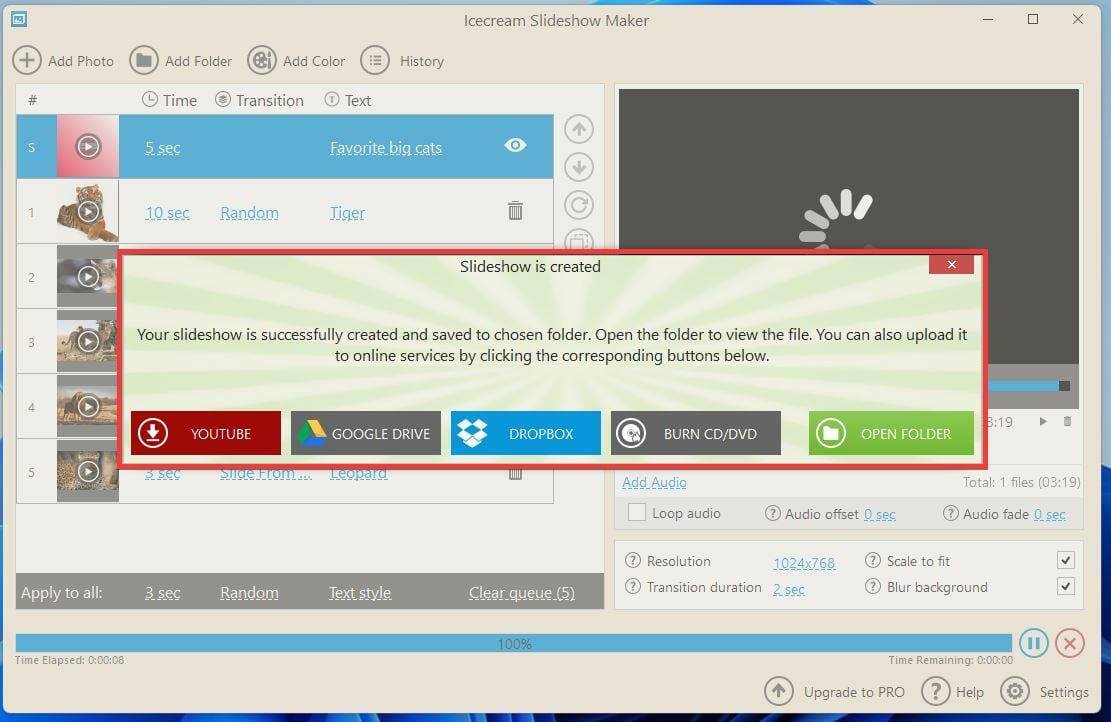Click the Resolution help question icon
Viewport: 1111px width, 722px height.
[633, 560]
